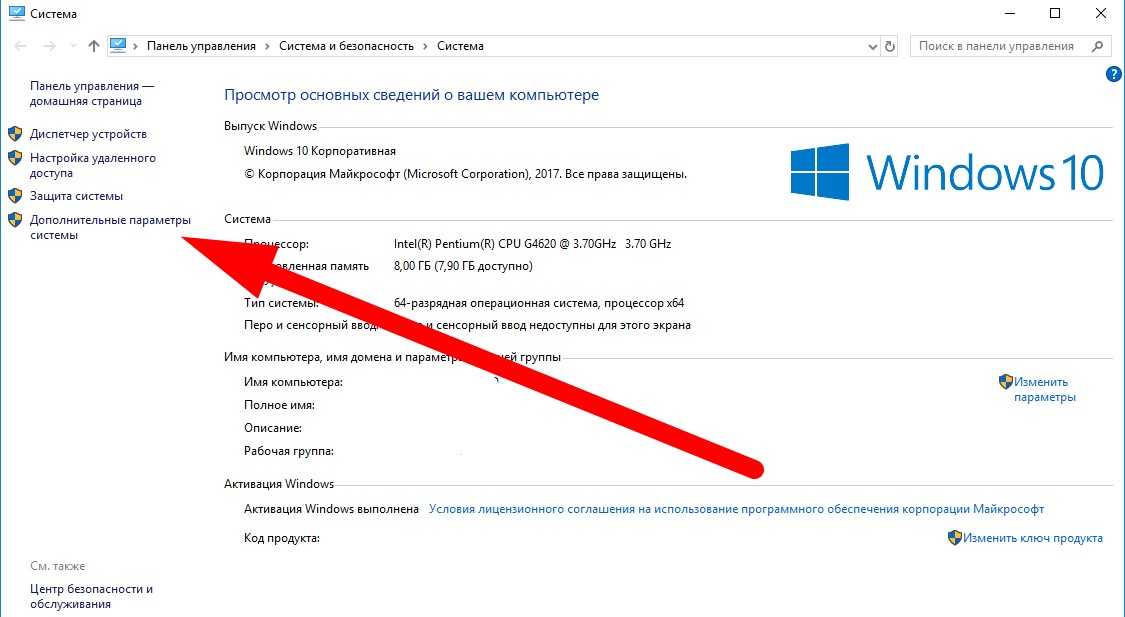Open Центр безопасности и обслуживания link
The width and height of the screenshot is (1125, 617).
(x=91, y=596)
